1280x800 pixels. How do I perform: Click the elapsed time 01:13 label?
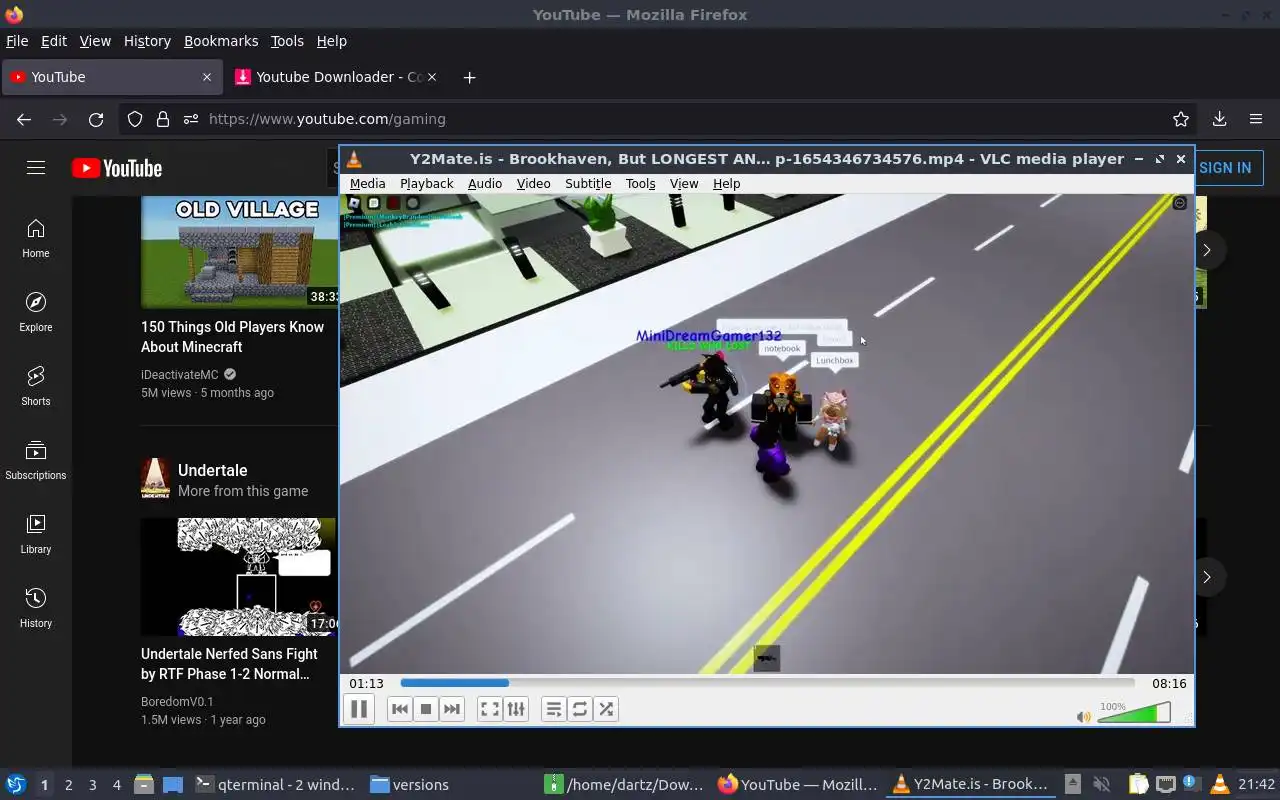click(366, 683)
